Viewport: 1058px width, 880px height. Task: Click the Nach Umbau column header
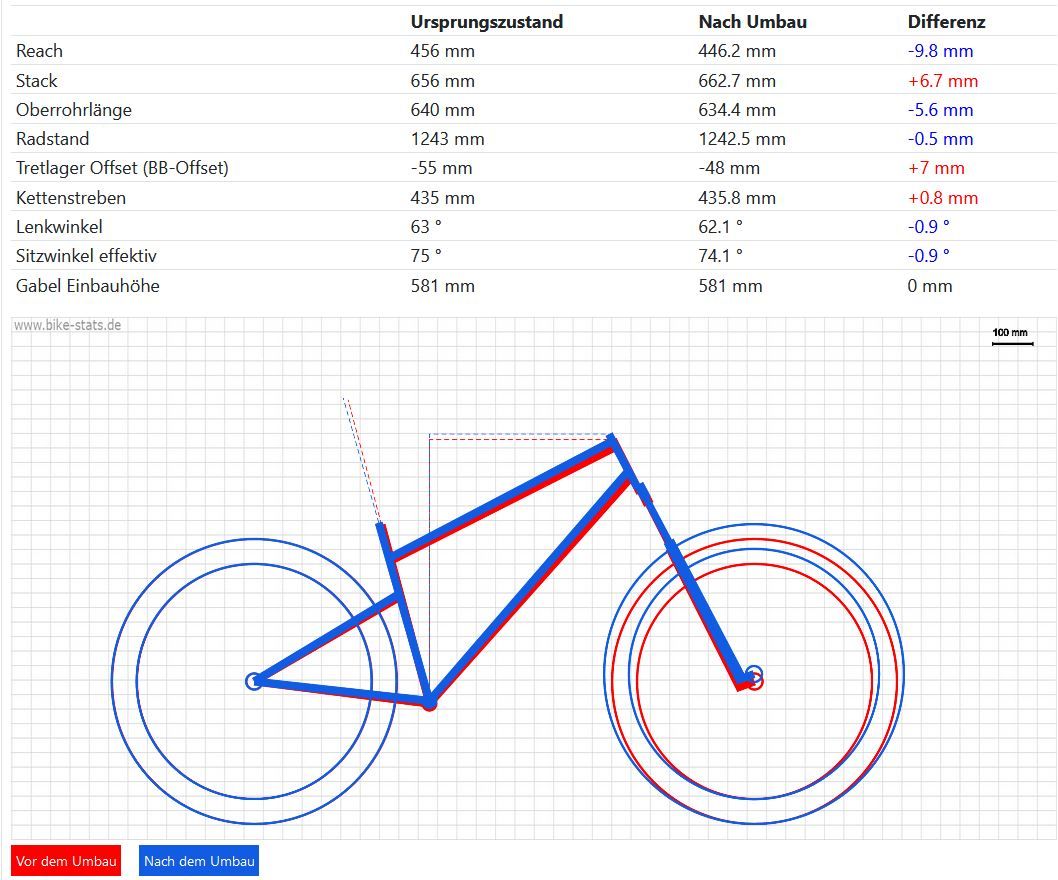(752, 22)
